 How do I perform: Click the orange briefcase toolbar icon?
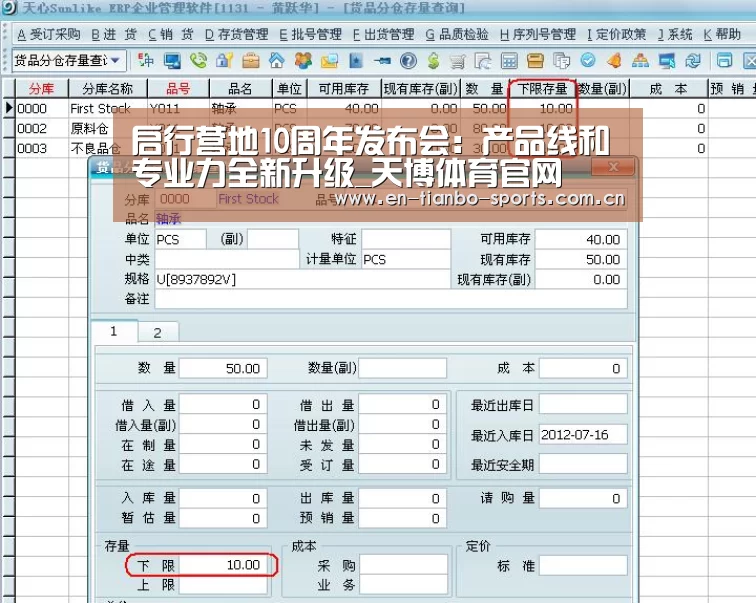[251, 61]
